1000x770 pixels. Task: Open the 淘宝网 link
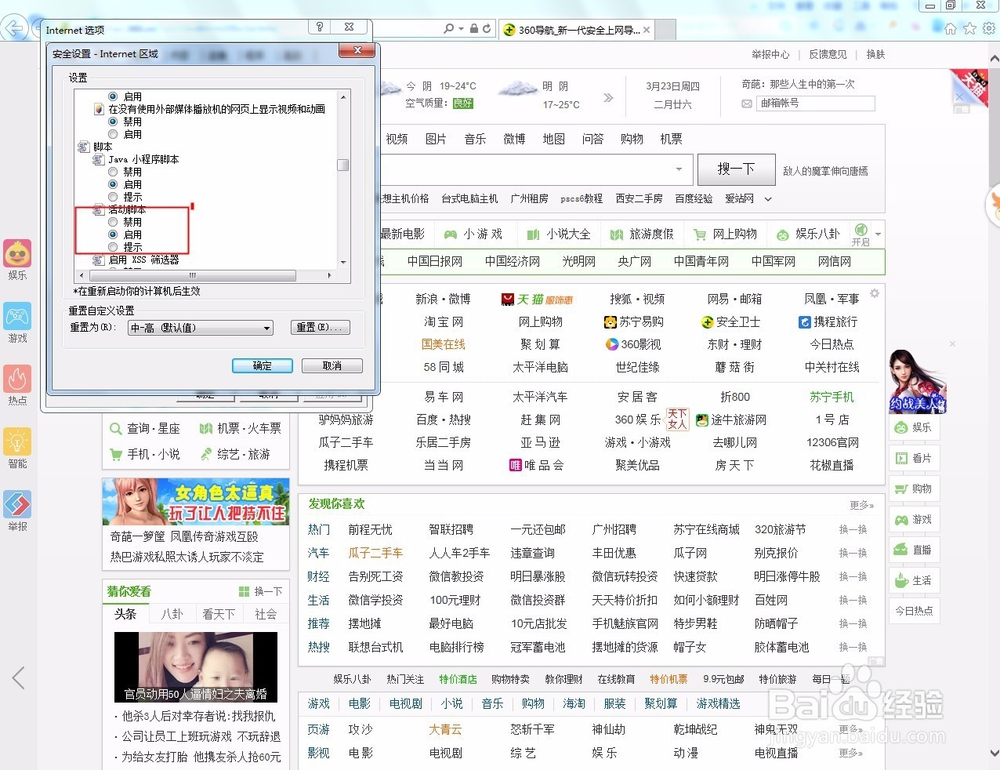[x=443, y=322]
